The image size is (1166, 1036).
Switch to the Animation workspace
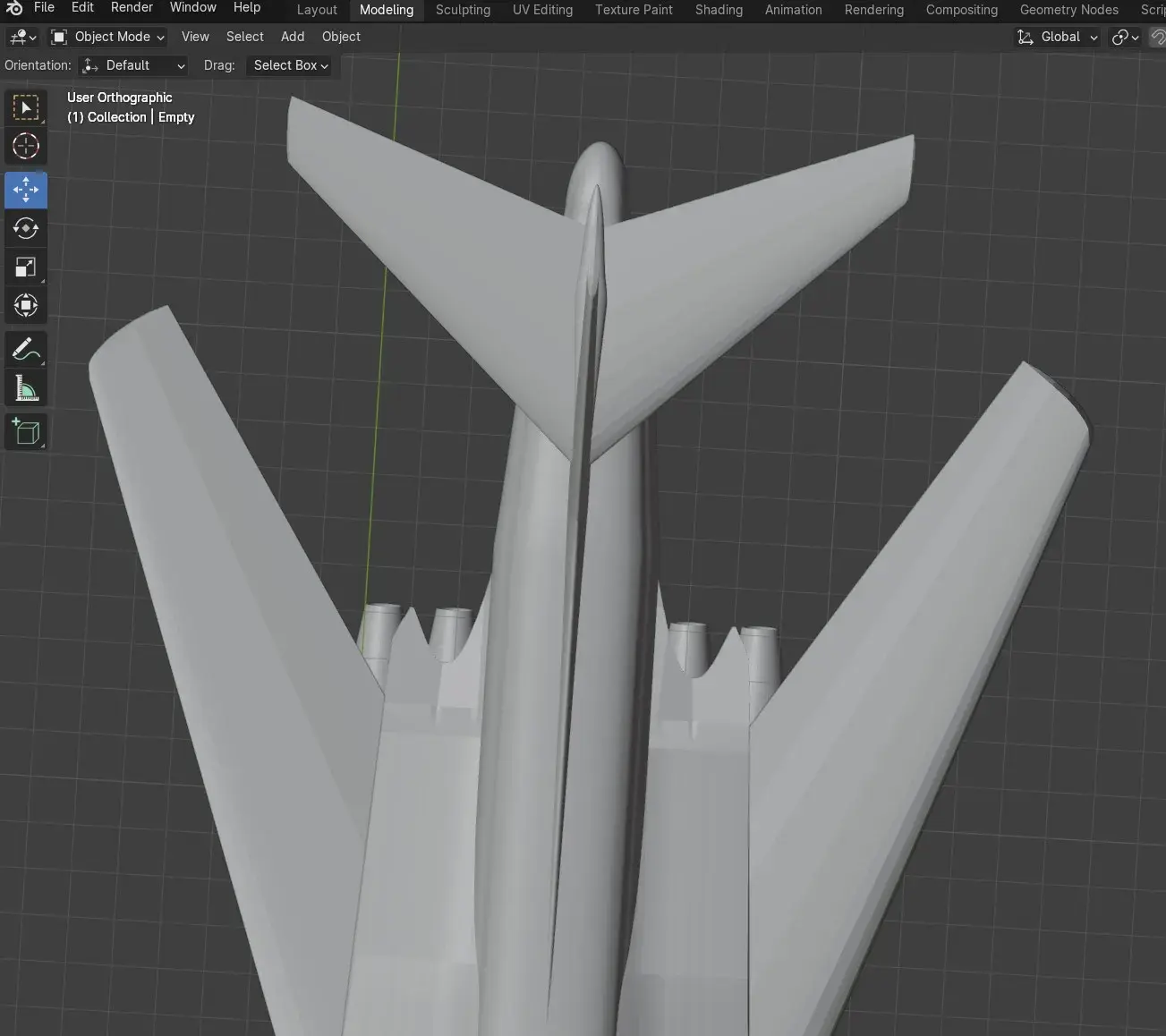tap(793, 10)
